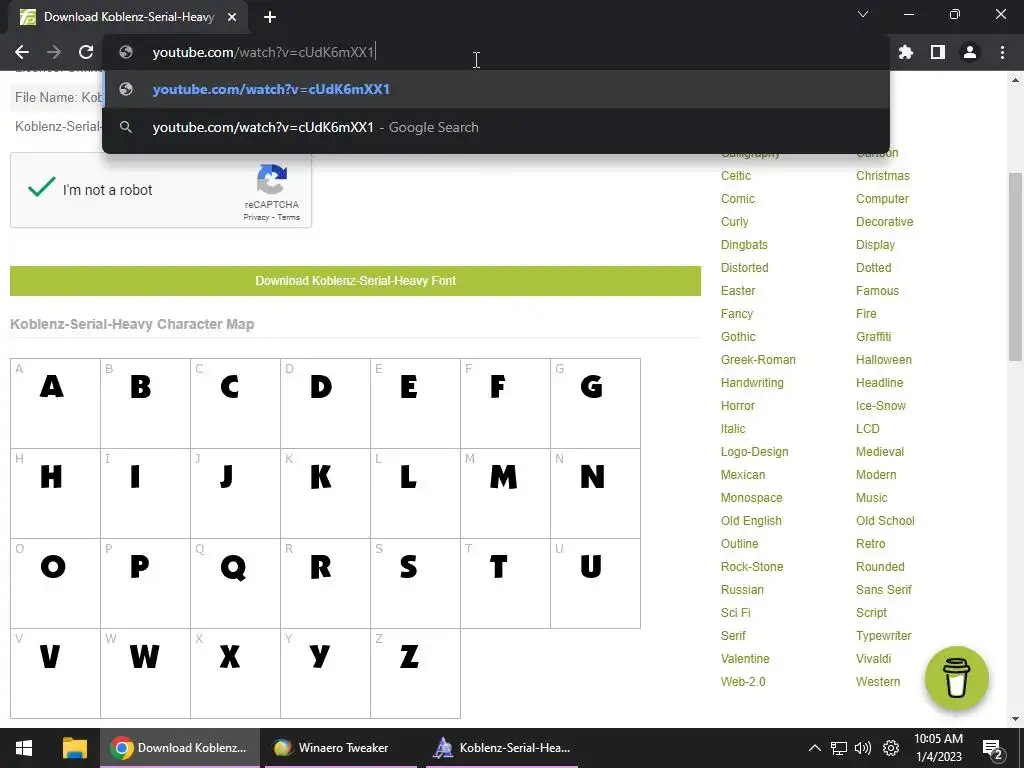Open the Windows Start menu
Image resolution: width=1024 pixels, height=768 pixels.
24,748
